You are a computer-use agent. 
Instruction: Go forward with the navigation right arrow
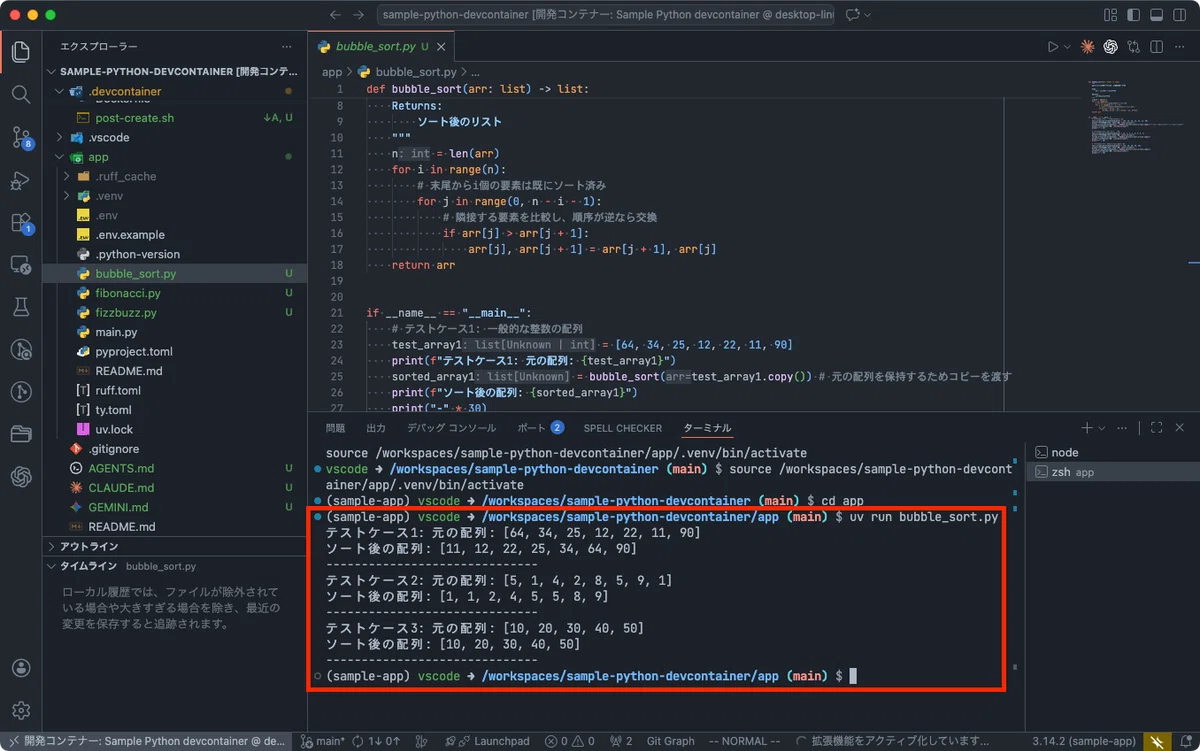[x=361, y=15]
